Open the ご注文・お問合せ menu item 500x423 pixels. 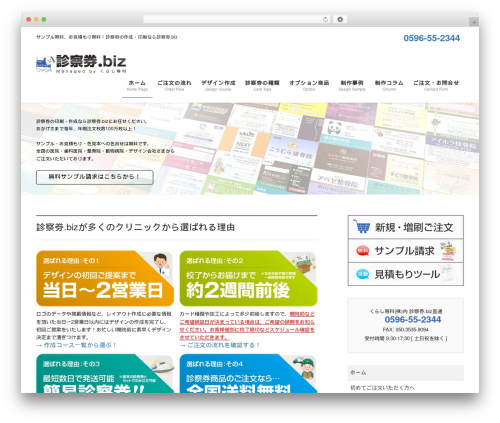436,85
